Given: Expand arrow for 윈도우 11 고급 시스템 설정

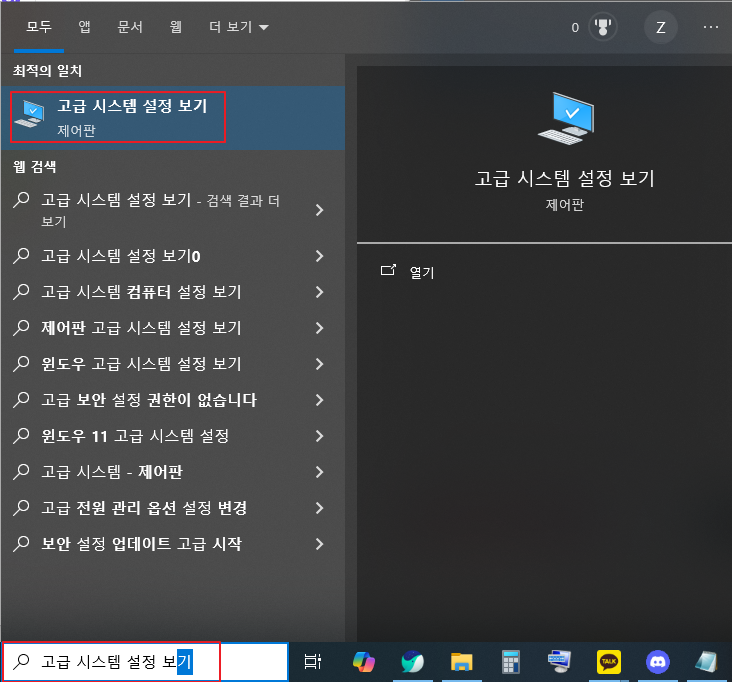Looking at the screenshot, I should click(x=319, y=436).
